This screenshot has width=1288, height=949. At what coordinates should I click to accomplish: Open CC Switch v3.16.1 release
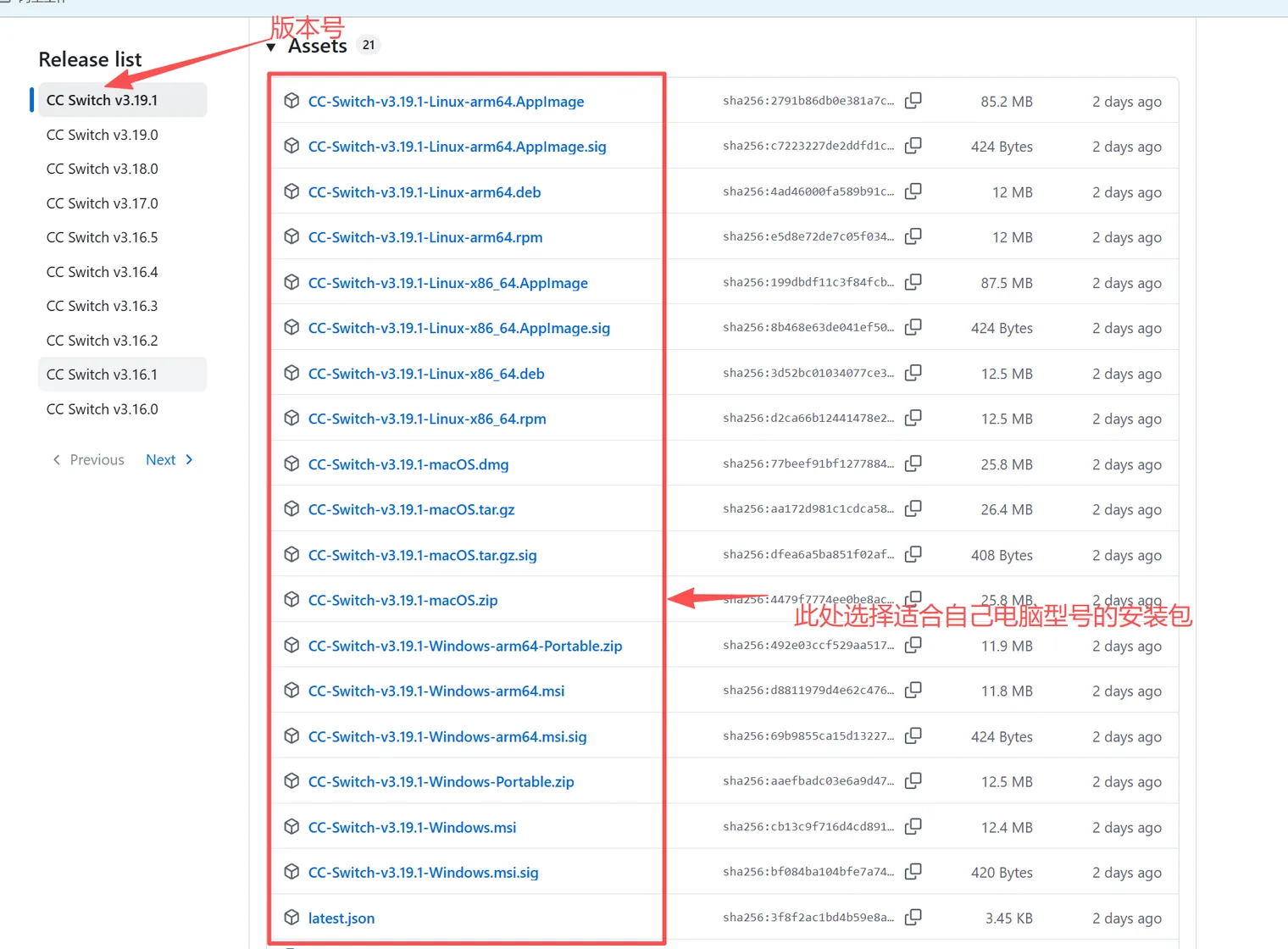[122, 375]
